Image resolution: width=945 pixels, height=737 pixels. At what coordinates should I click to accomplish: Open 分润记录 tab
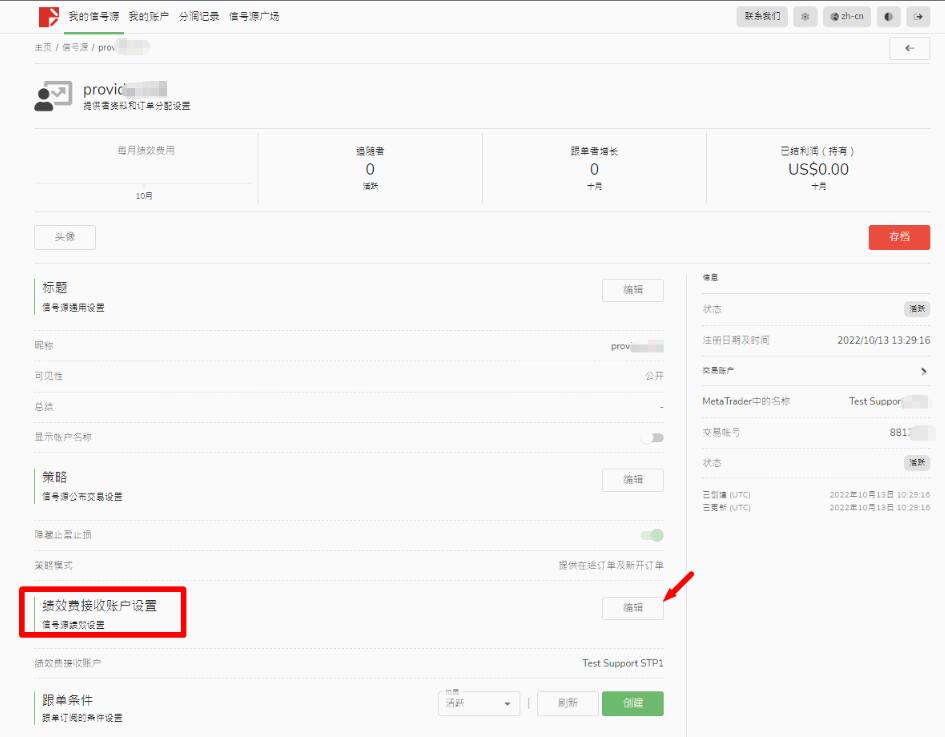coord(199,17)
